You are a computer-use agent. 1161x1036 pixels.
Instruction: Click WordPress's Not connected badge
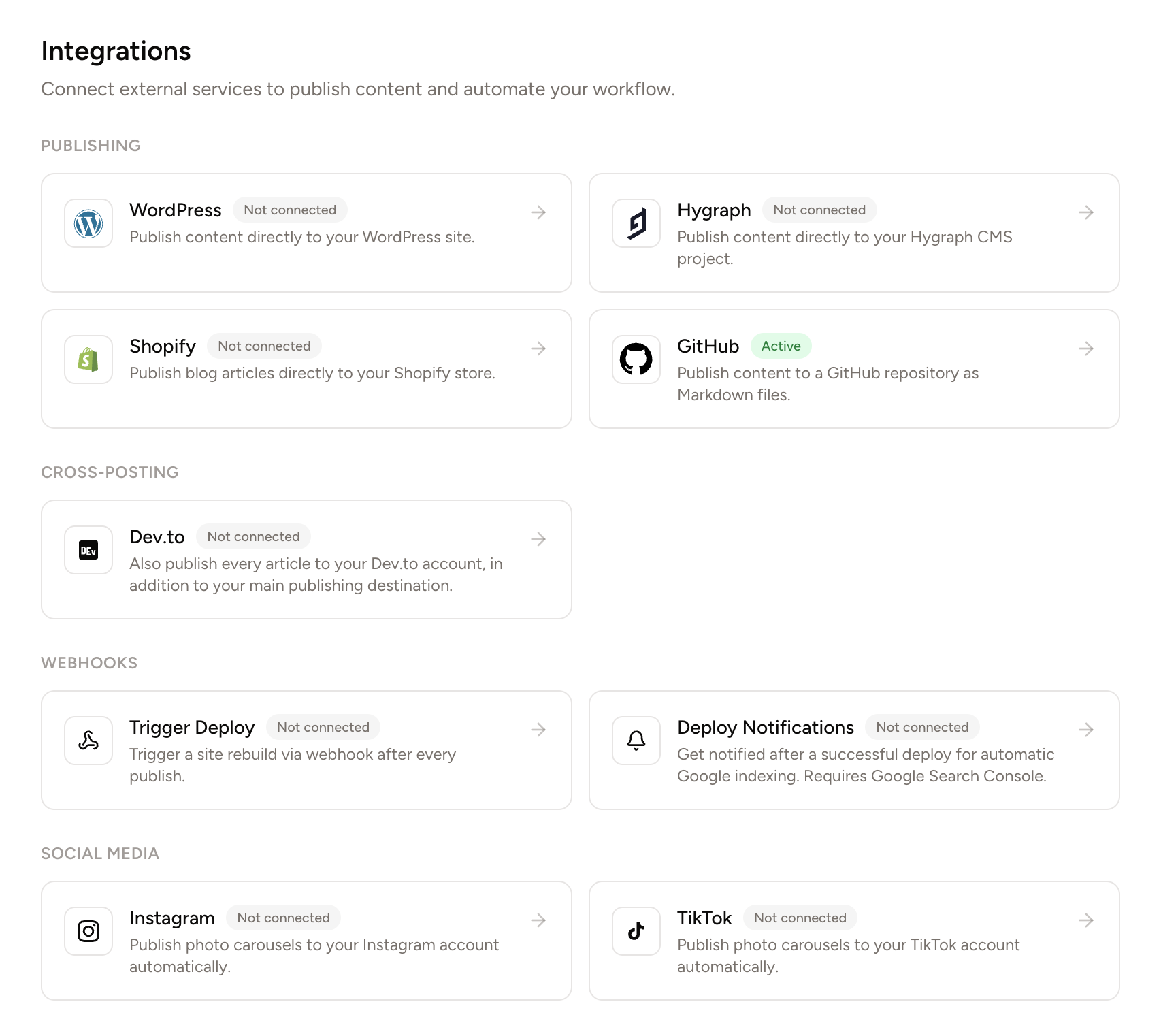pos(290,210)
